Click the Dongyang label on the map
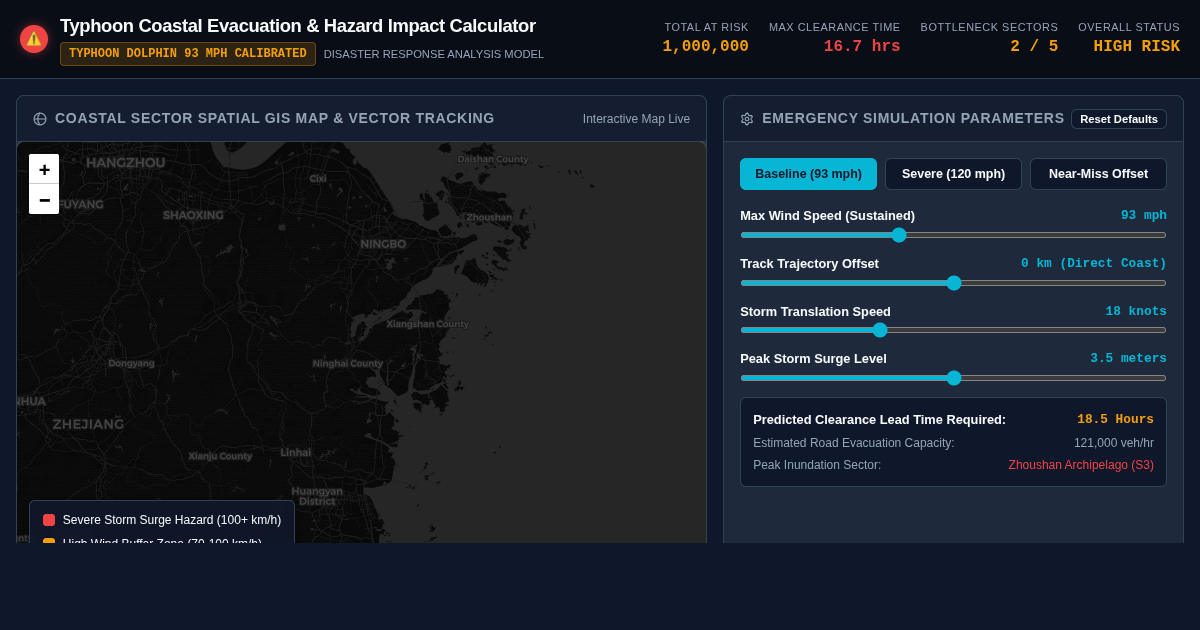1200x630 pixels. coord(131,363)
